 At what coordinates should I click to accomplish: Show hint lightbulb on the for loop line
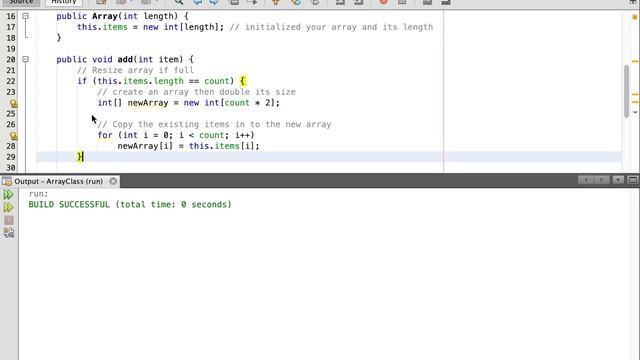(13, 136)
